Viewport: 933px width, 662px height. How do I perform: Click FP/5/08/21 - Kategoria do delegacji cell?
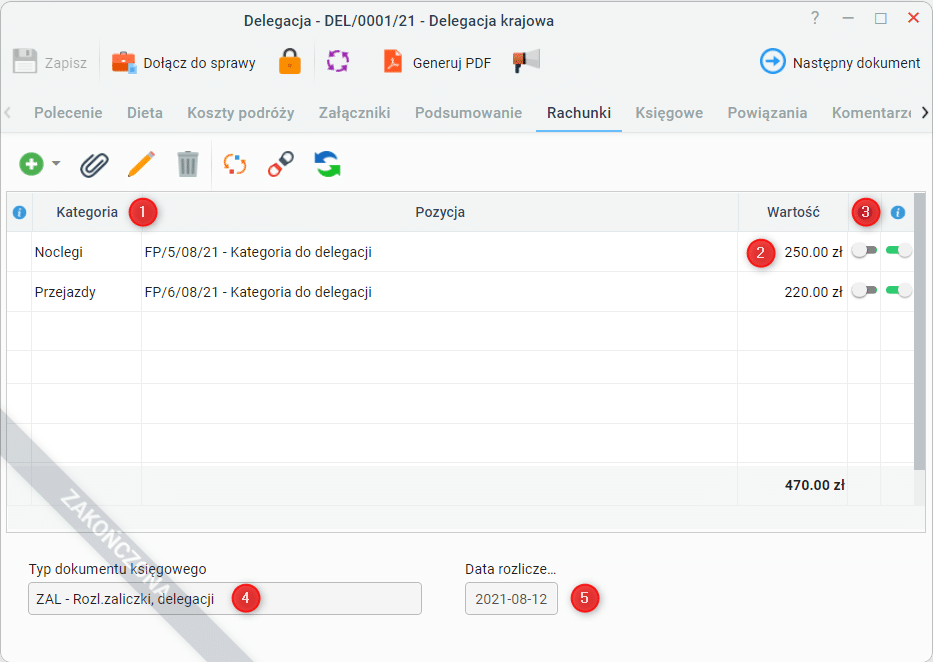click(x=440, y=252)
